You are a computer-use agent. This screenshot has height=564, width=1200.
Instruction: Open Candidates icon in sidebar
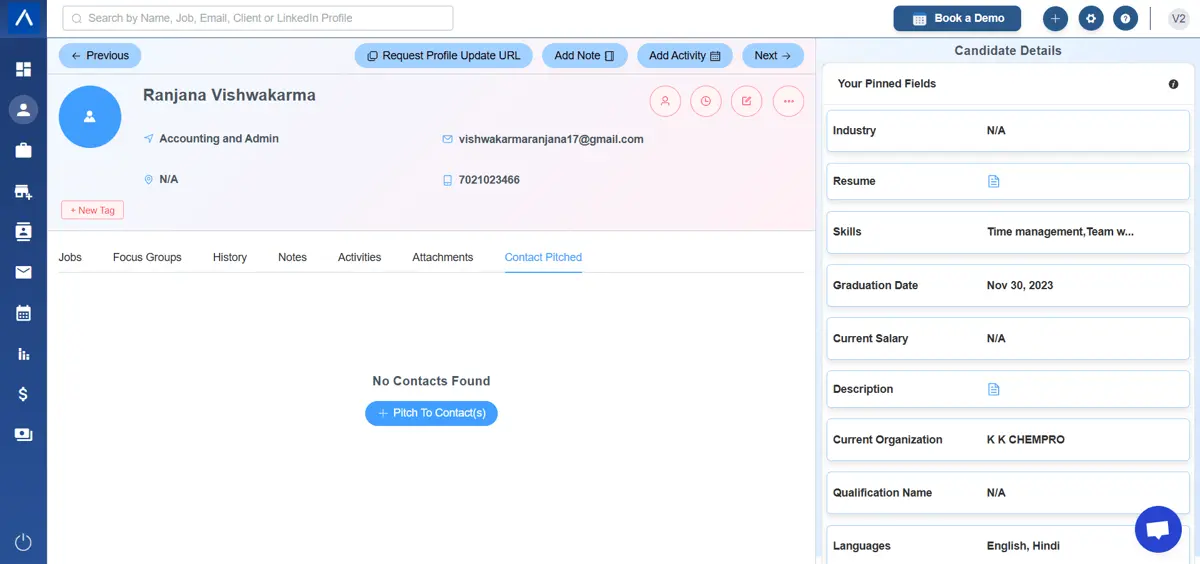click(23, 109)
